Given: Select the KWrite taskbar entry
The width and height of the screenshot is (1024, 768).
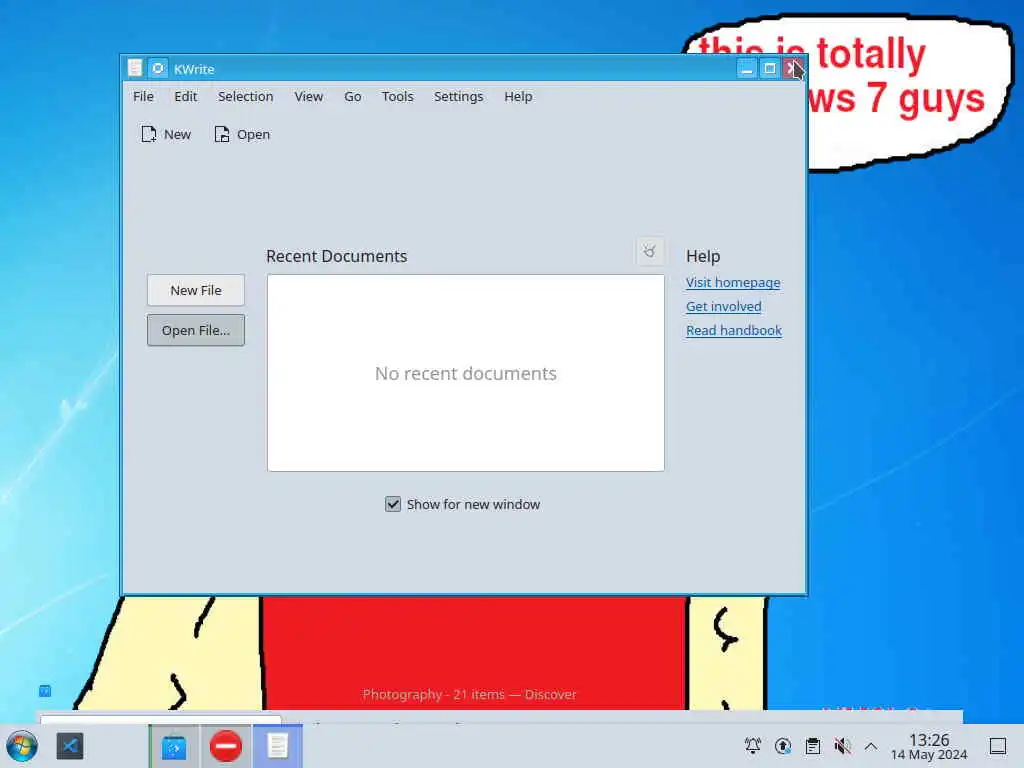Looking at the screenshot, I should [278, 746].
